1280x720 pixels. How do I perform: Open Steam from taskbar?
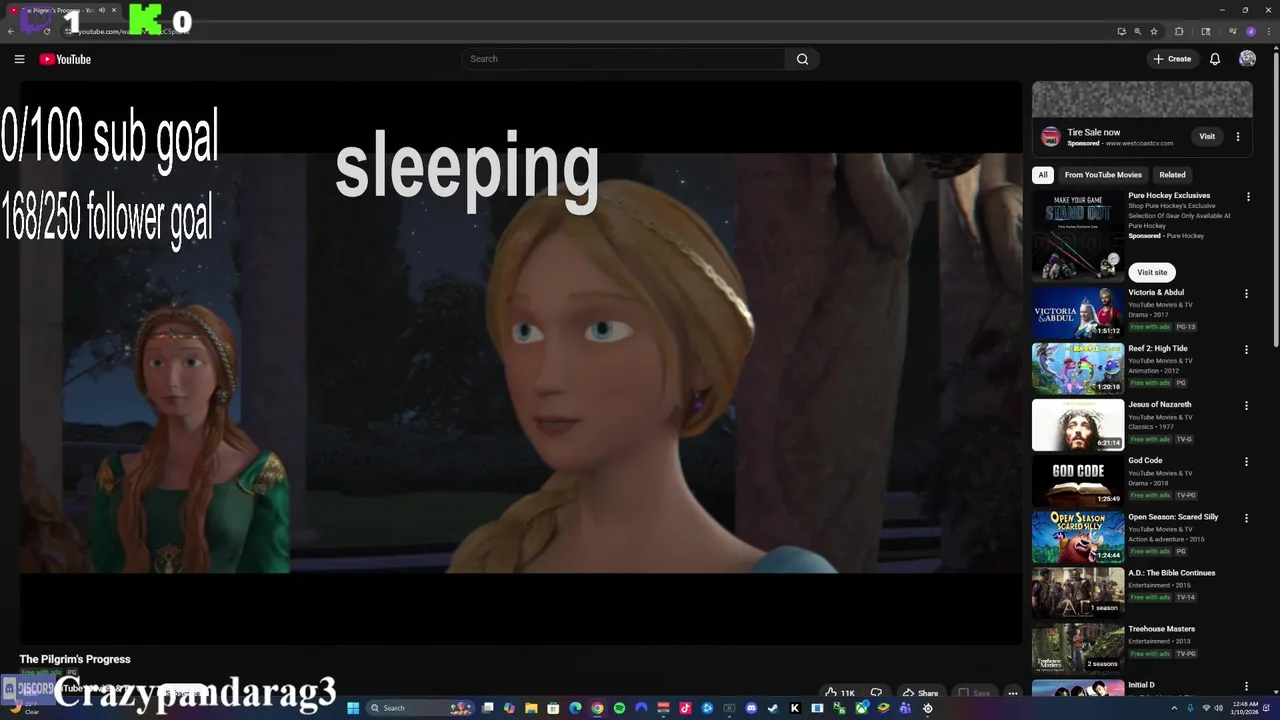point(772,708)
